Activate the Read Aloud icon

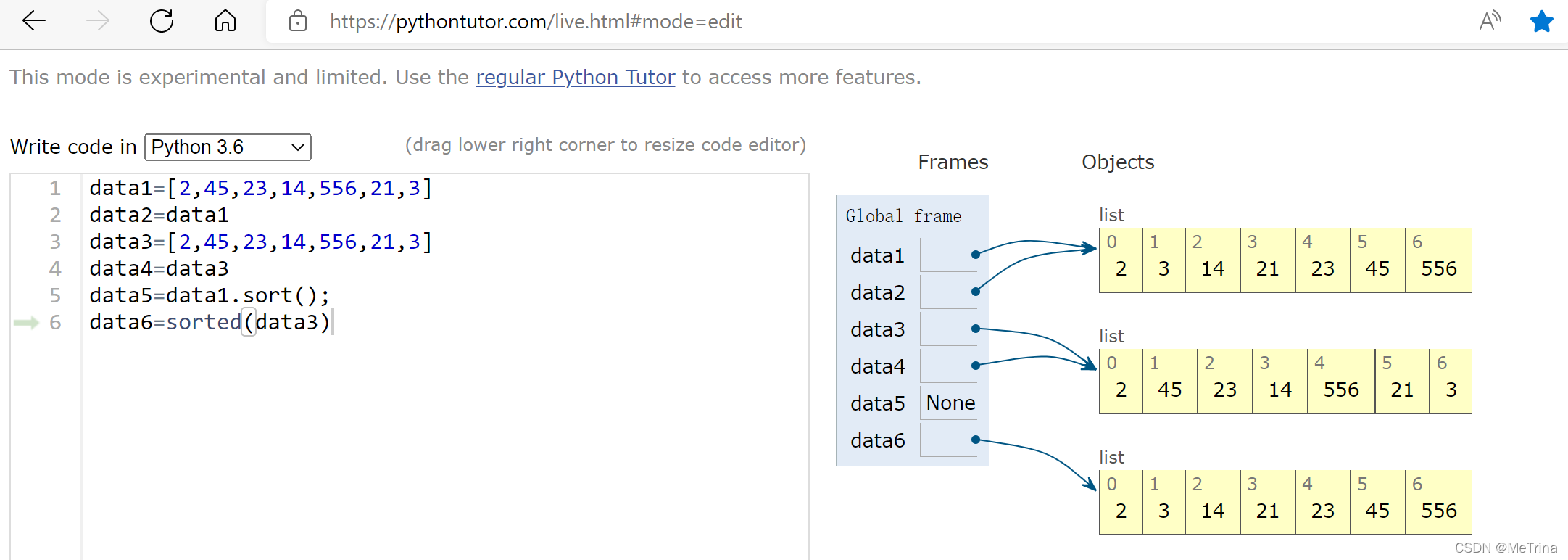click(x=1490, y=21)
